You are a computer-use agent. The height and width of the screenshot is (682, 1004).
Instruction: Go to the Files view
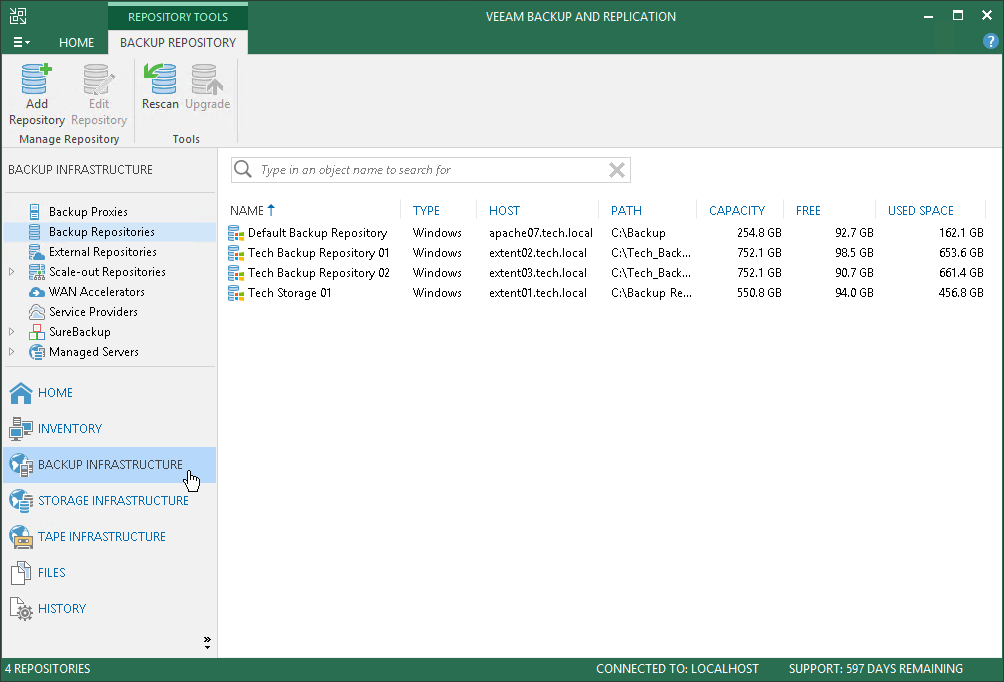(x=51, y=573)
